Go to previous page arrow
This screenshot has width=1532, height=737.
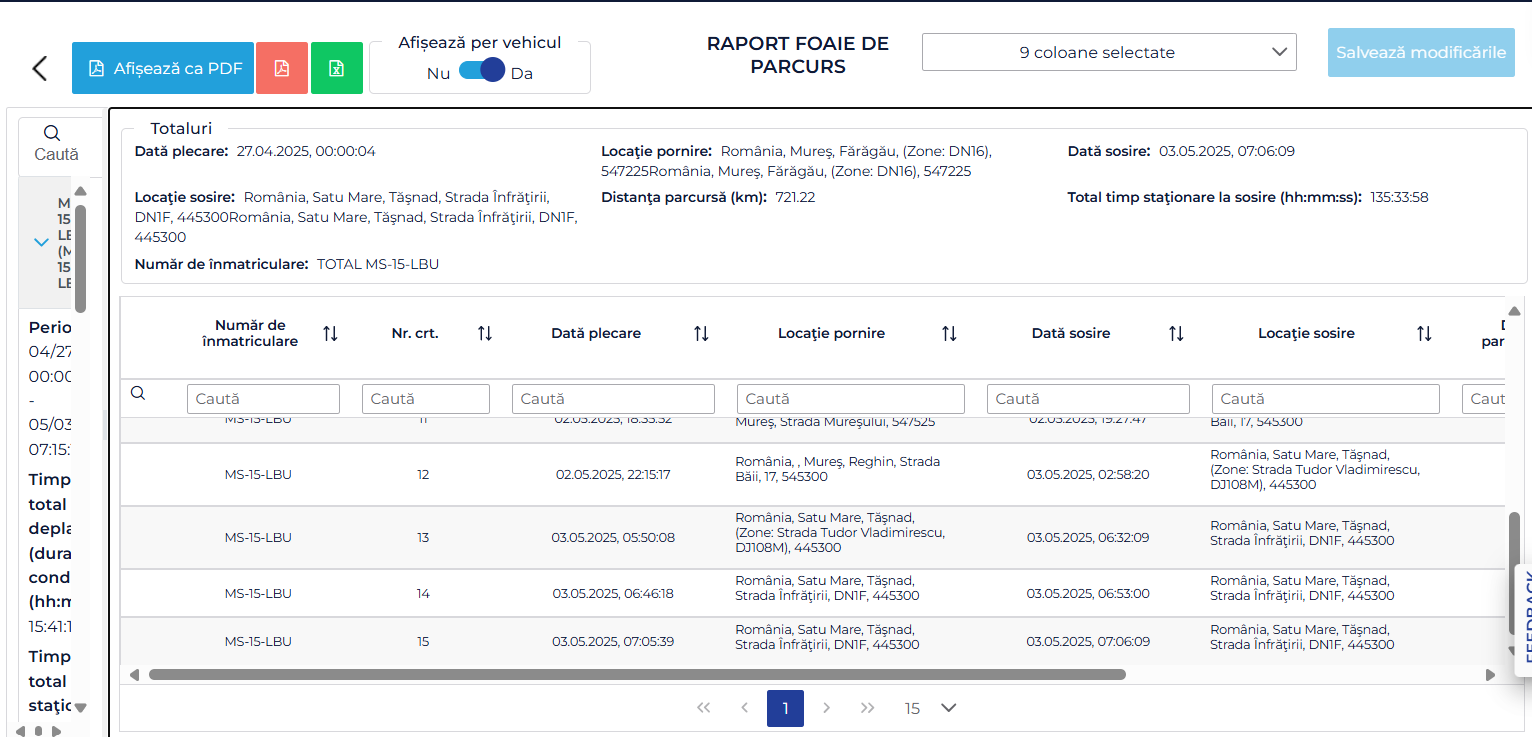pos(744,708)
